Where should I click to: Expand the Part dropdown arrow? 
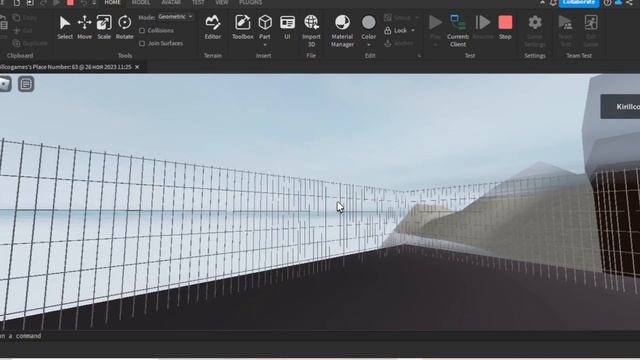coord(265,44)
